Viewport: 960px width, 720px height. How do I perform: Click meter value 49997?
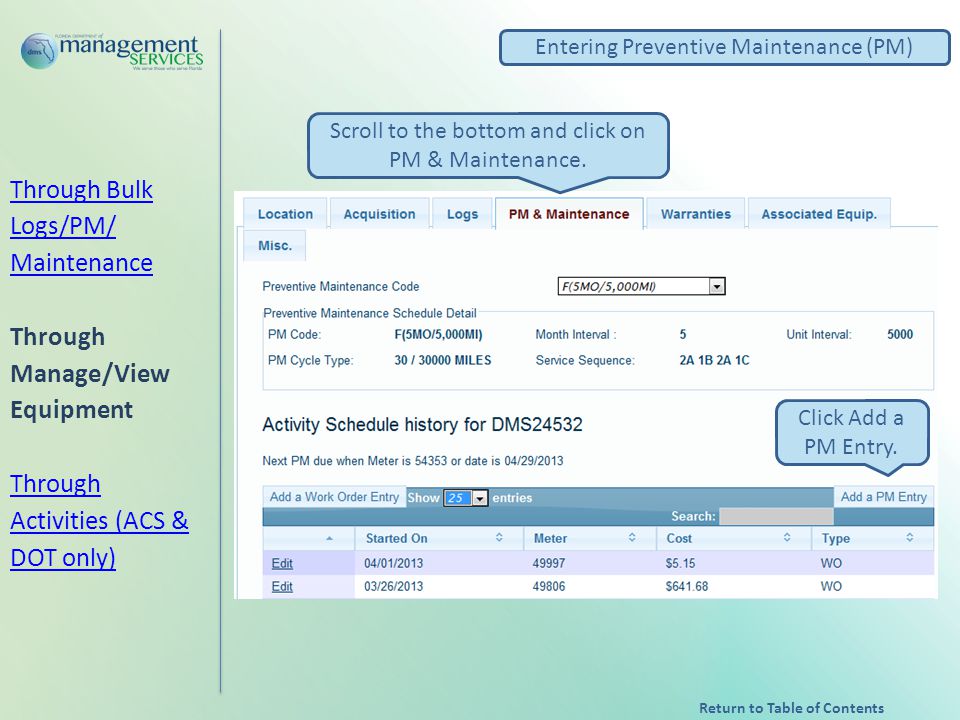(549, 563)
